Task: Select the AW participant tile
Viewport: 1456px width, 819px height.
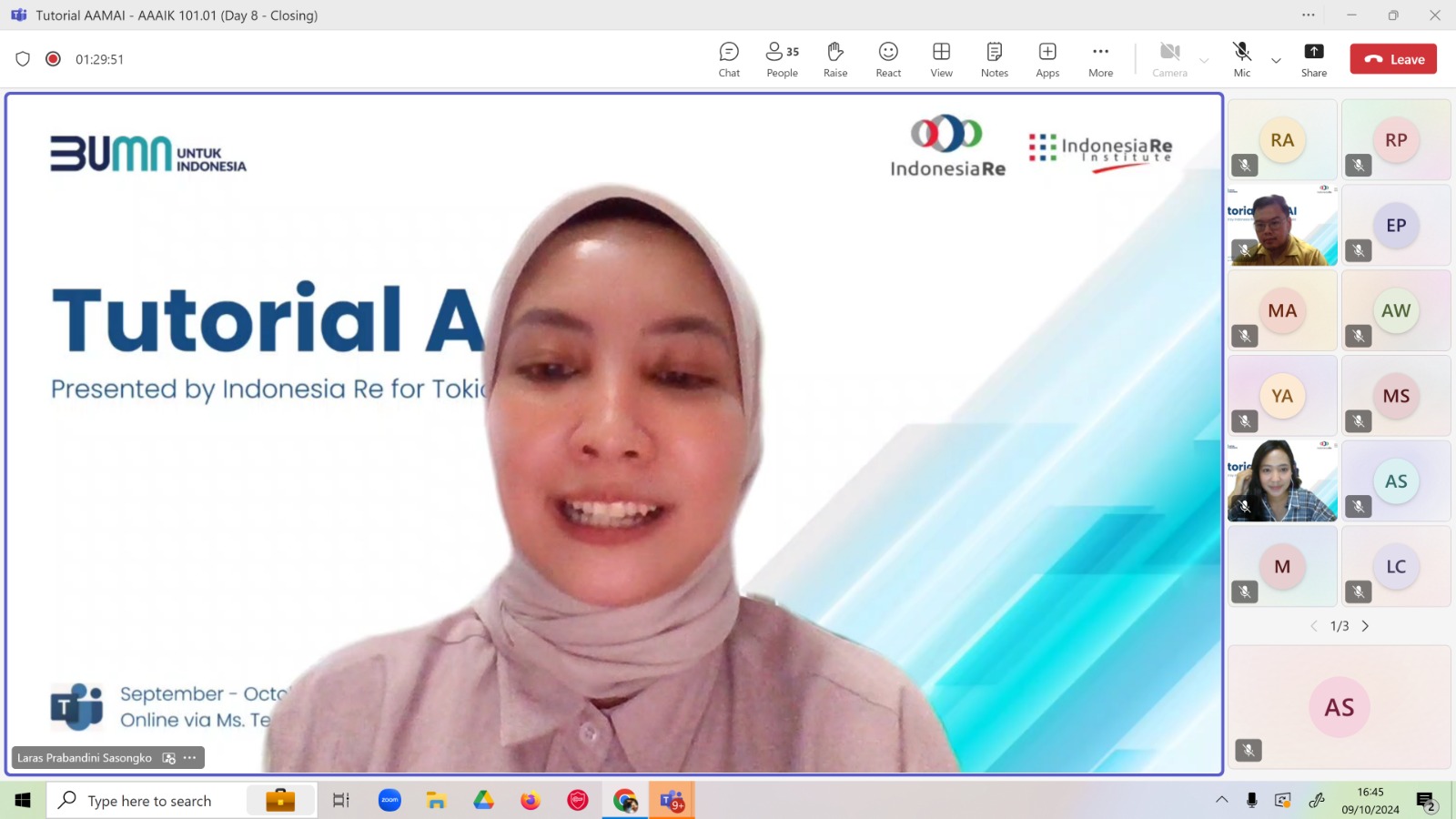Action: [1396, 310]
